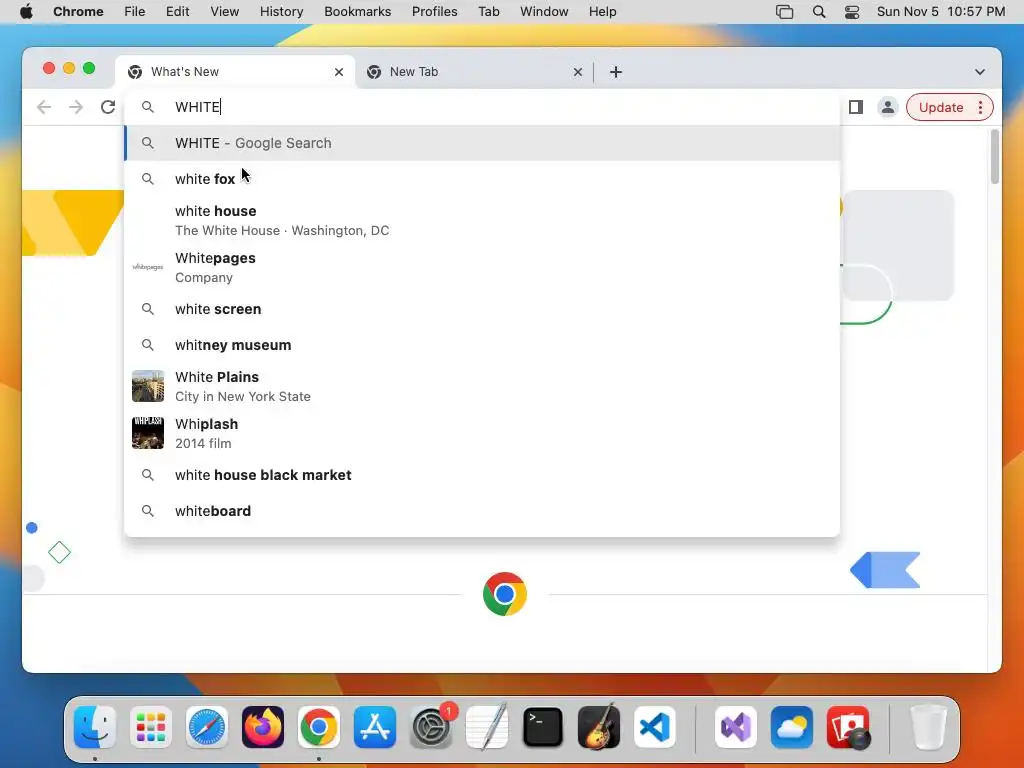Choose the white house suggestion
The image size is (1024, 768).
coord(482,220)
